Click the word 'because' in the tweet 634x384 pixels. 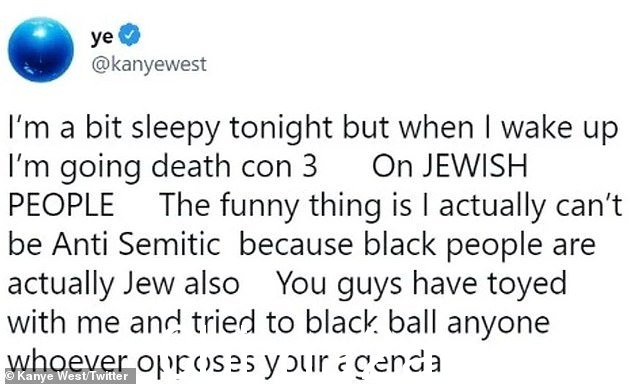click(x=296, y=245)
